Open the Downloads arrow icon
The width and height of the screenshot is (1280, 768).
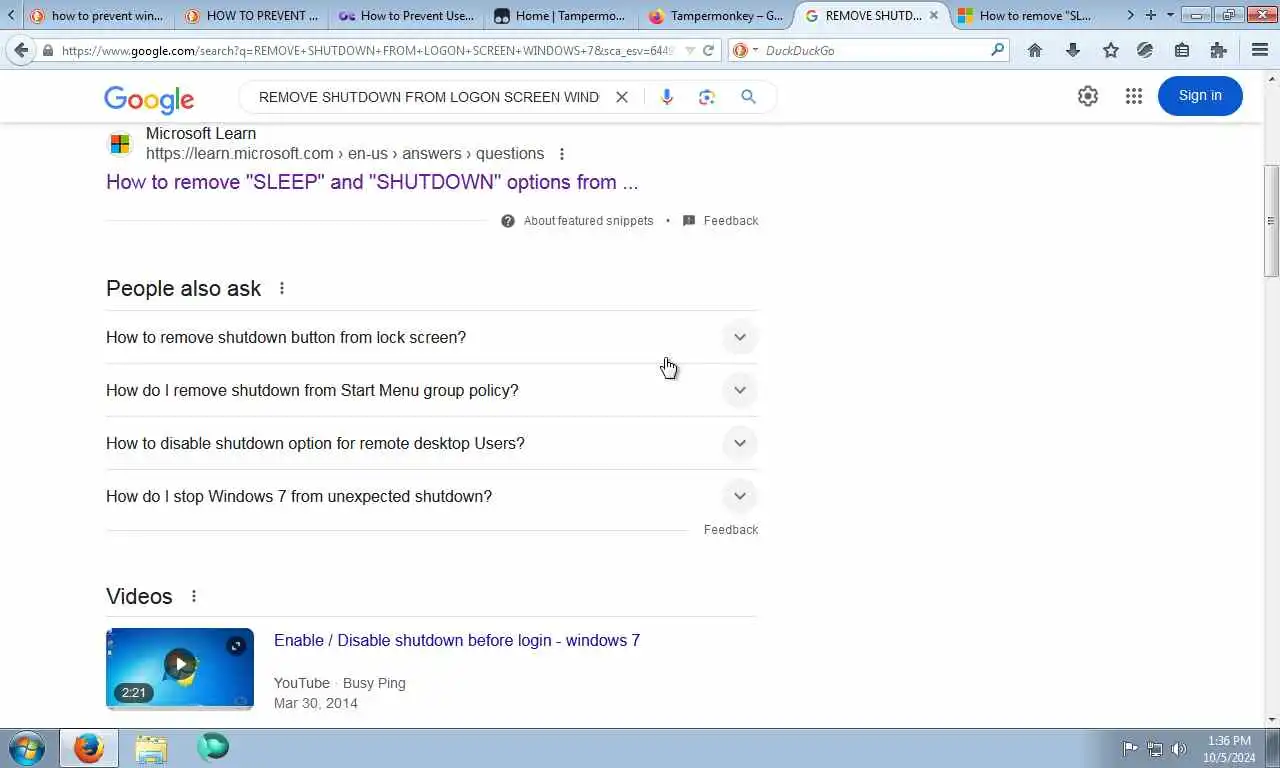pyautogui.click(x=1073, y=50)
